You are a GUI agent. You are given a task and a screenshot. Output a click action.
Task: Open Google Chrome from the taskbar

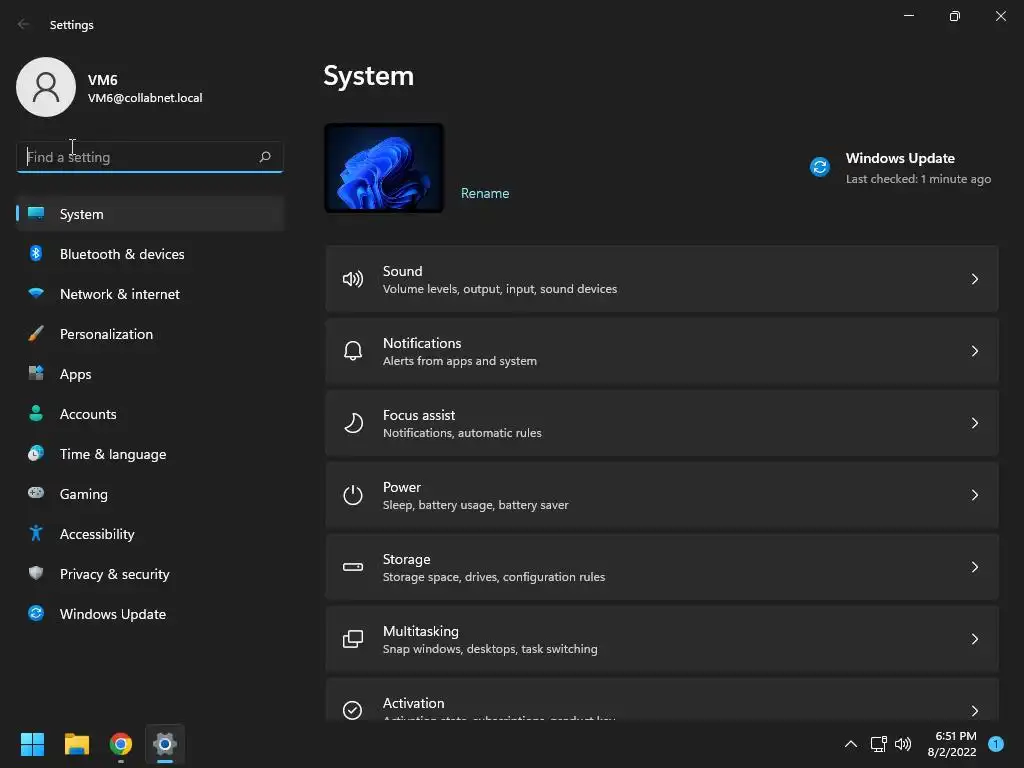click(x=121, y=744)
